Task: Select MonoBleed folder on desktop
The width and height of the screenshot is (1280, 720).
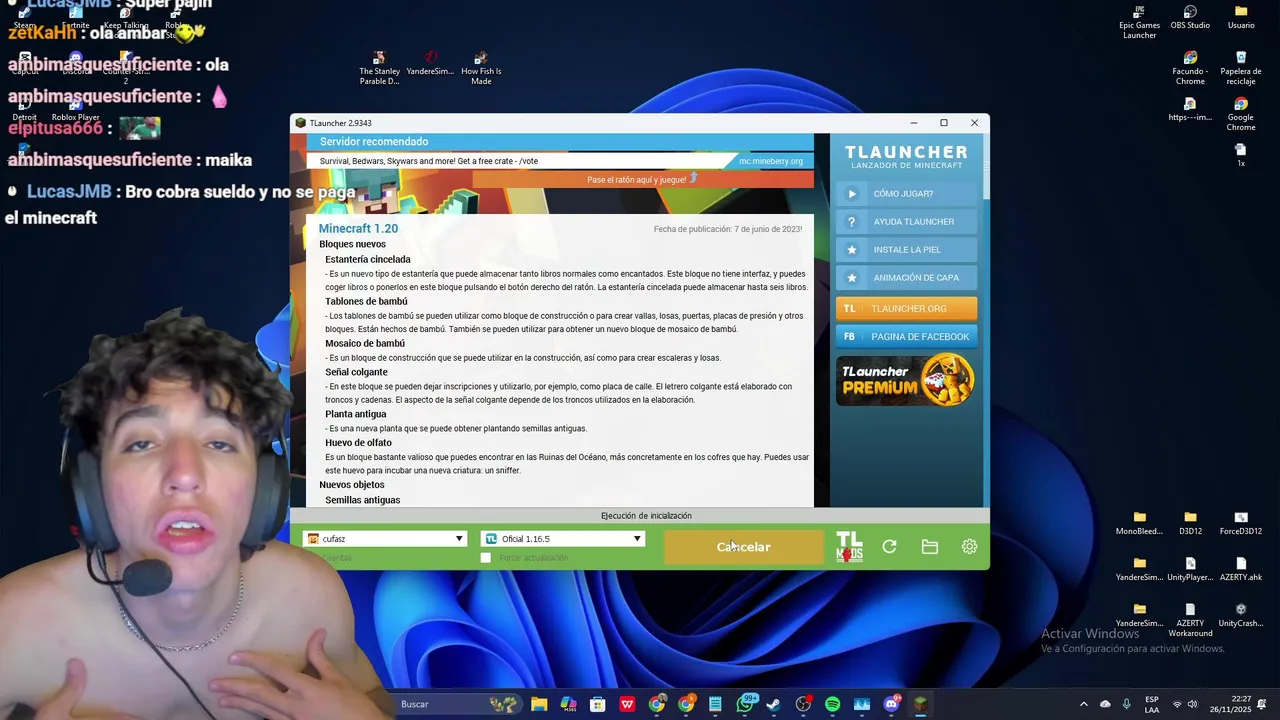Action: pos(1139,524)
